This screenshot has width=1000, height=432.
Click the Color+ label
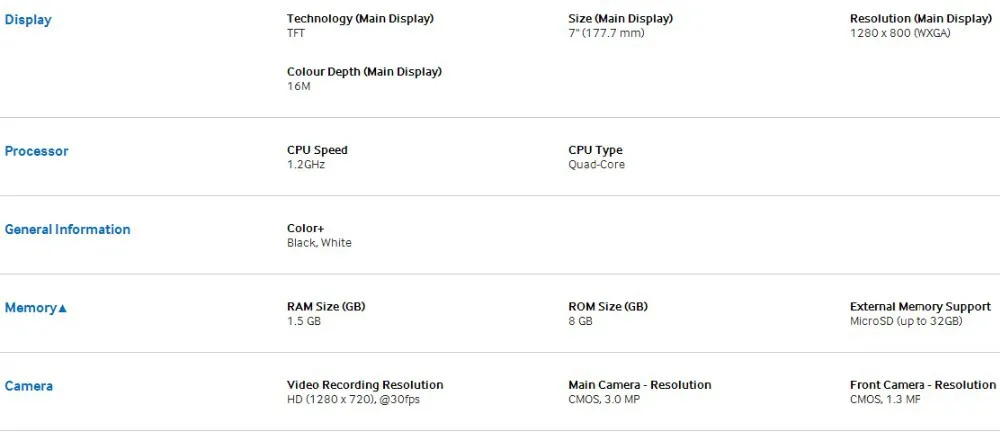tap(306, 228)
